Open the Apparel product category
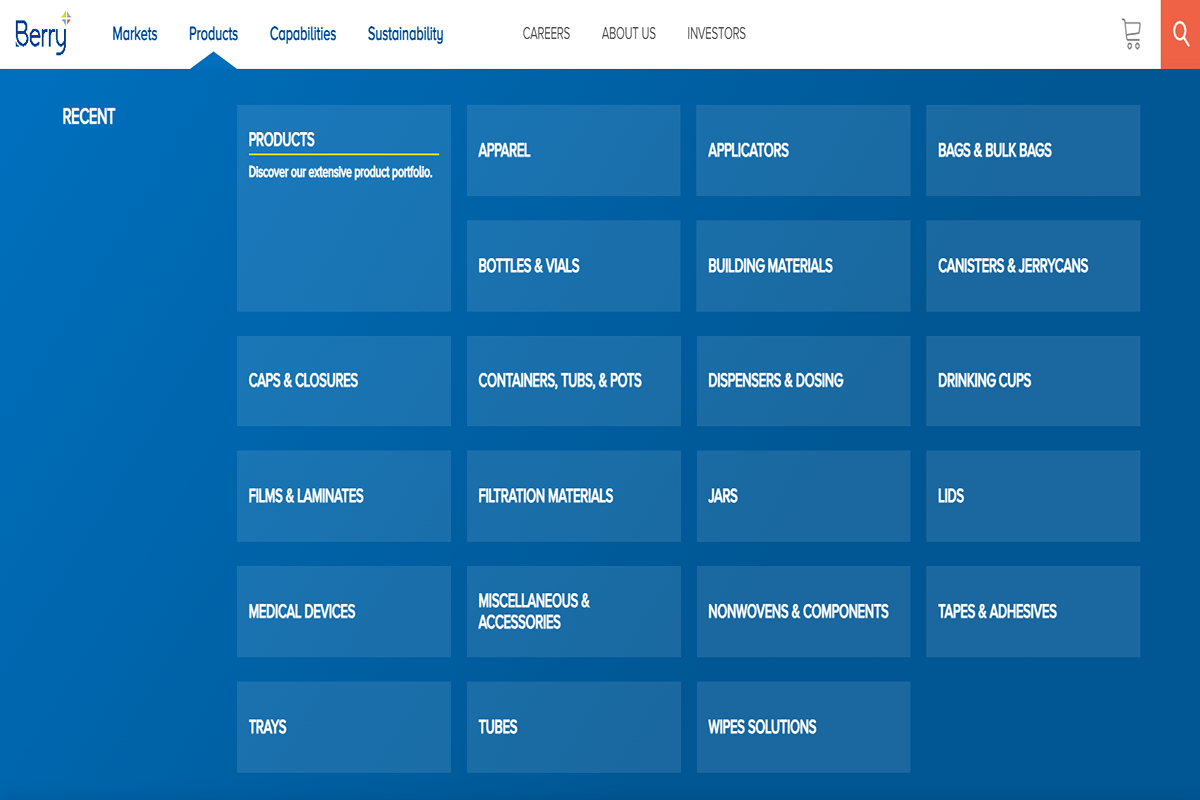1200x800 pixels. click(573, 150)
